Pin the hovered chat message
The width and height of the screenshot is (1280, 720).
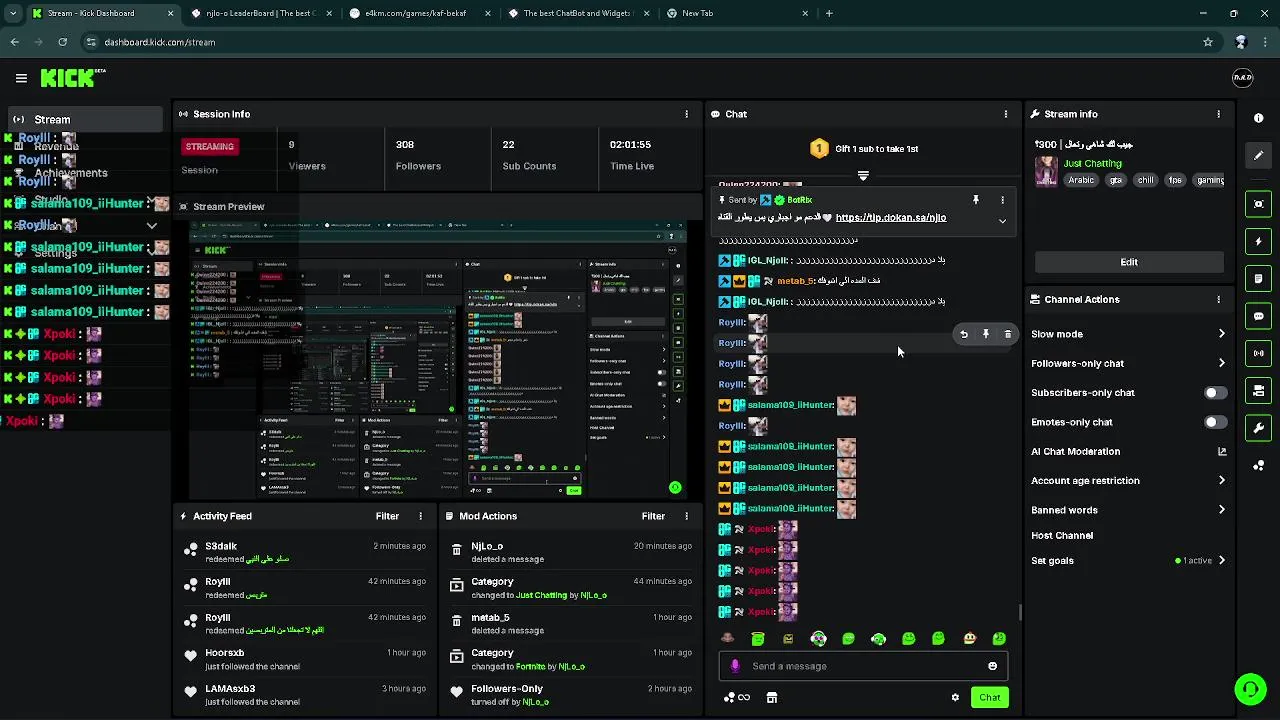click(986, 335)
